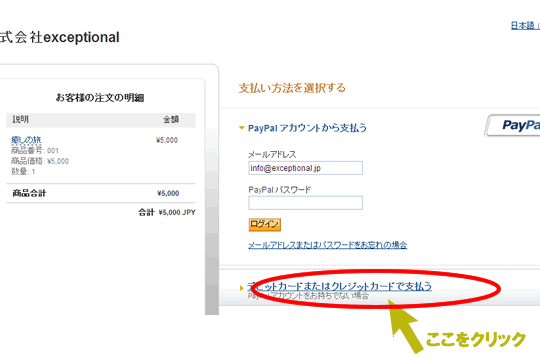
Task: Click the orange ログイン button
Action: pyautogui.click(x=264, y=224)
